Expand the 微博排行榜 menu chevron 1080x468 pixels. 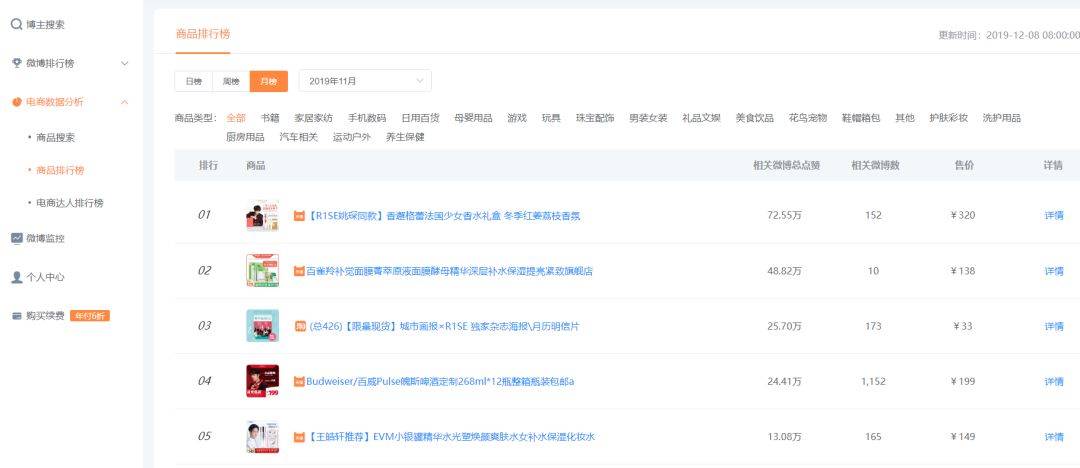(125, 63)
